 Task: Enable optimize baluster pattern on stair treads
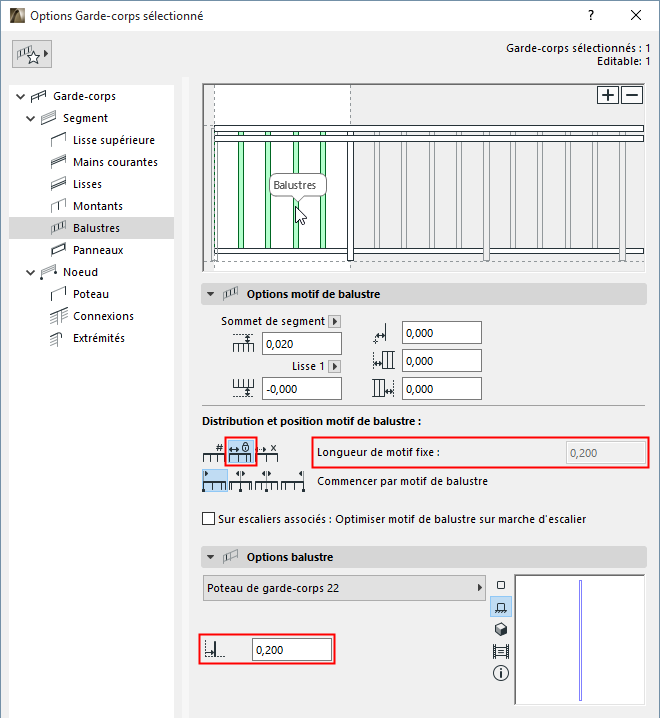tap(208, 519)
